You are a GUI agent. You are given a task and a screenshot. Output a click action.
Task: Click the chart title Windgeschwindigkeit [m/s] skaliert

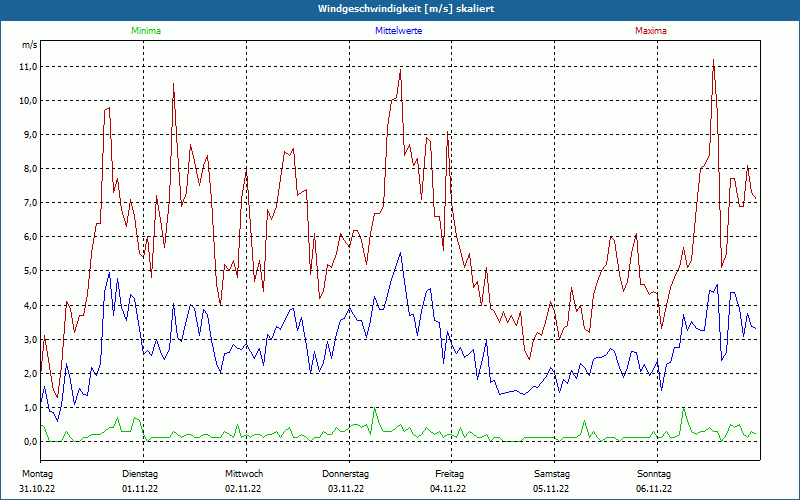click(x=406, y=9)
